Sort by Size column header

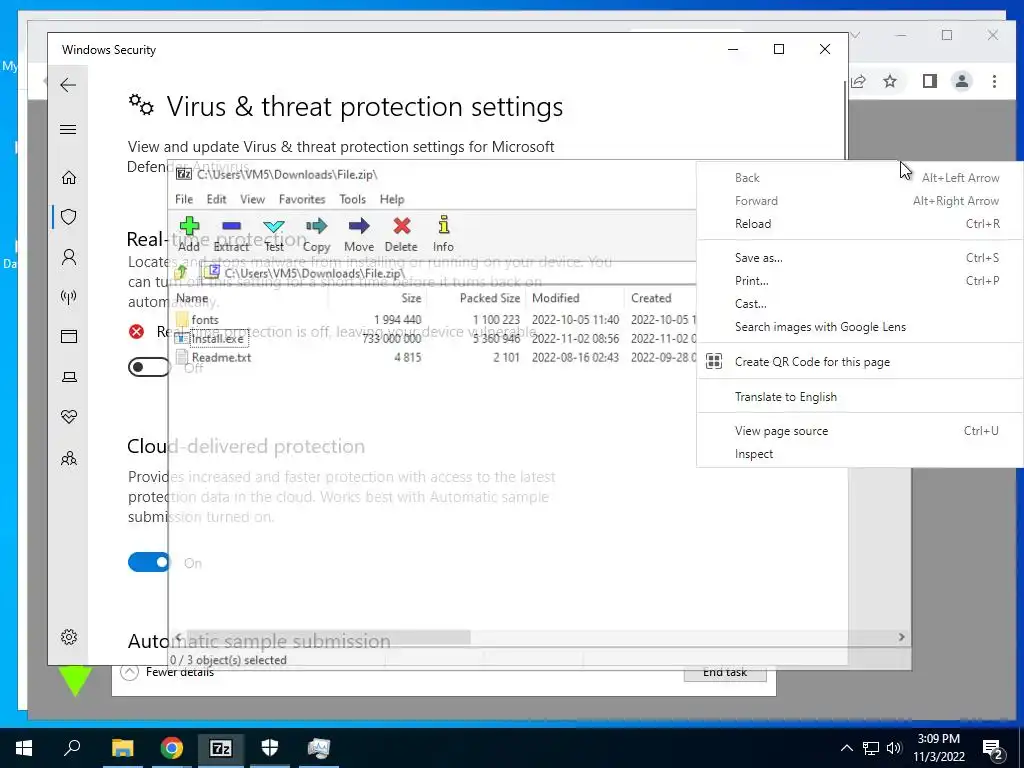click(377, 298)
